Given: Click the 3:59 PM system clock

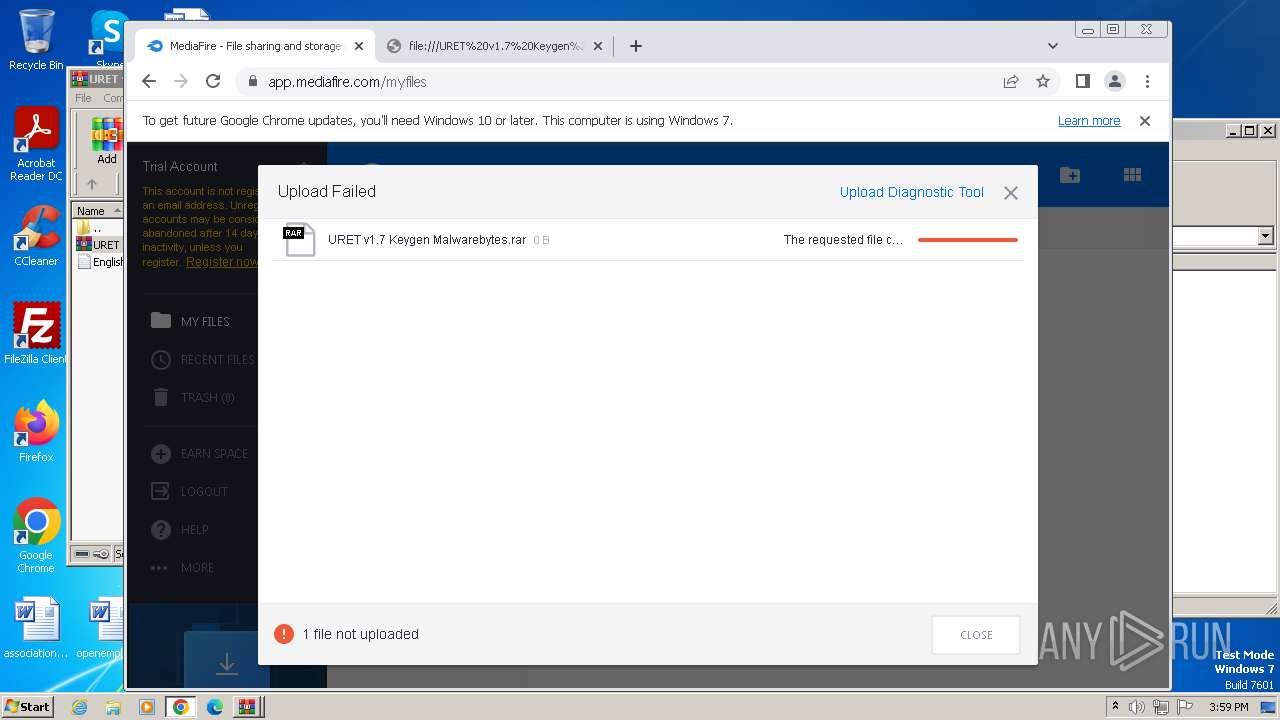Looking at the screenshot, I should [1228, 707].
